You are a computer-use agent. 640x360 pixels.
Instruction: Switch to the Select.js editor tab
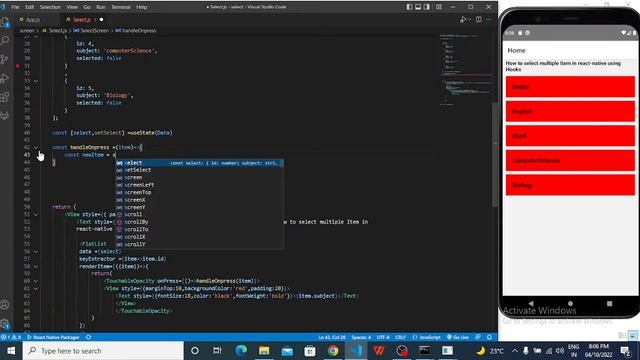pyautogui.click(x=84, y=20)
